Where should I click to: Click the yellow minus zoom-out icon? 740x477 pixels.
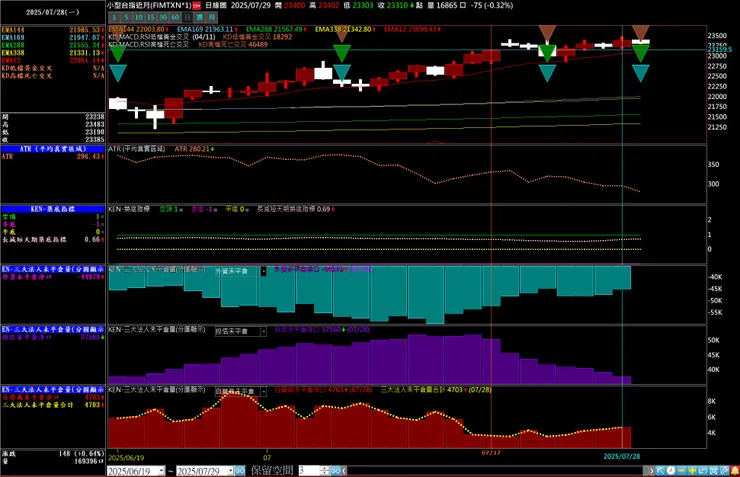[681, 470]
